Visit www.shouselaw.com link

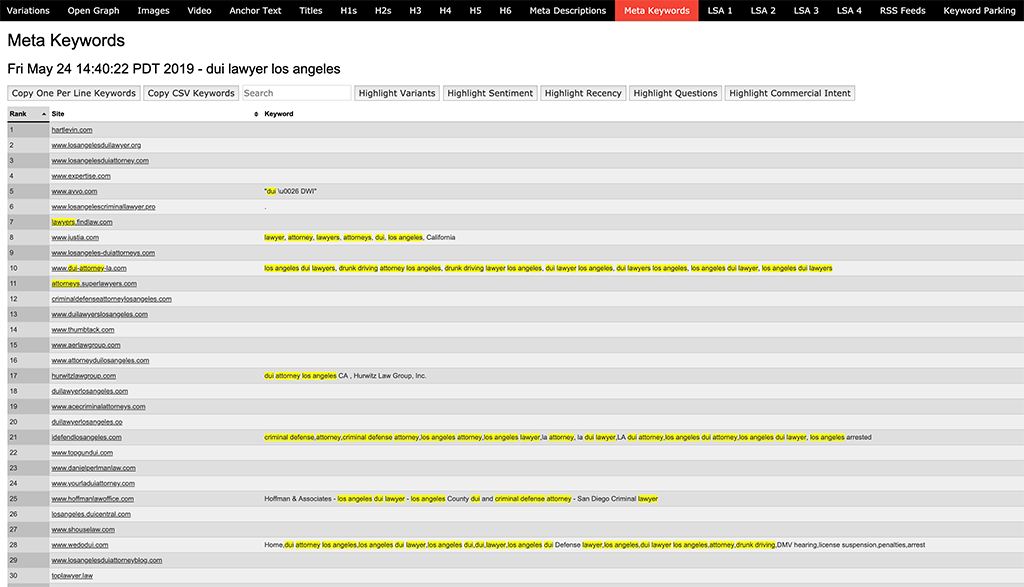(x=83, y=530)
